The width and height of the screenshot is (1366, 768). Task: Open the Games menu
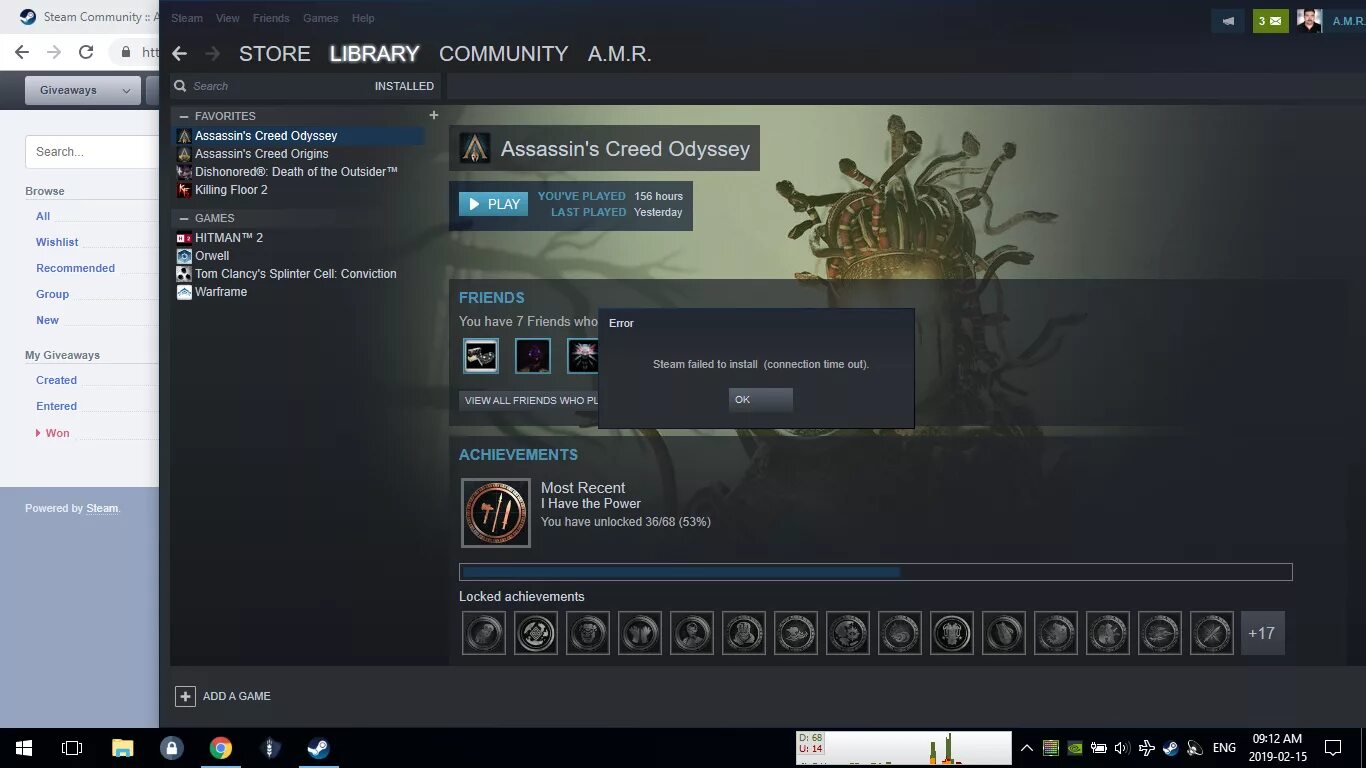[x=320, y=18]
